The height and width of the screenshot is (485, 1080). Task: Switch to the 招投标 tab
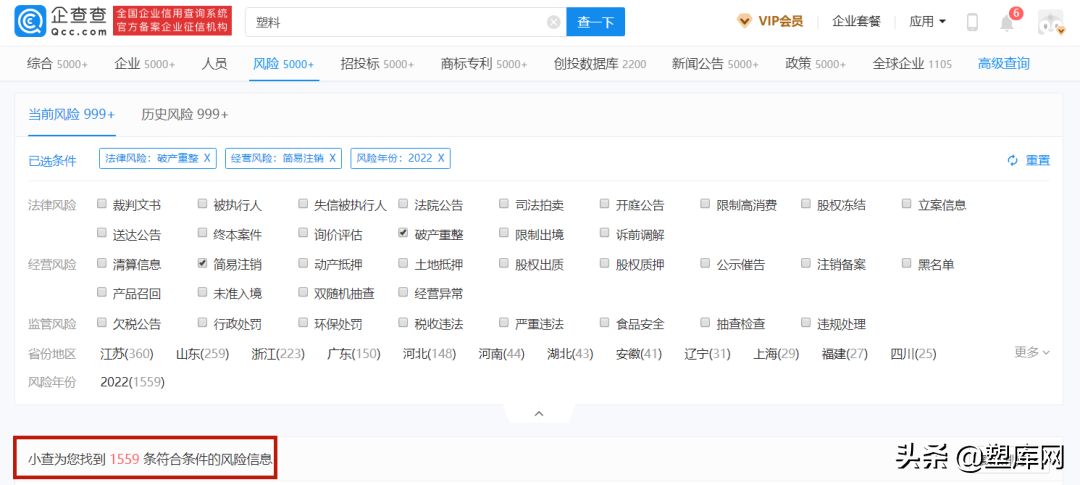377,64
